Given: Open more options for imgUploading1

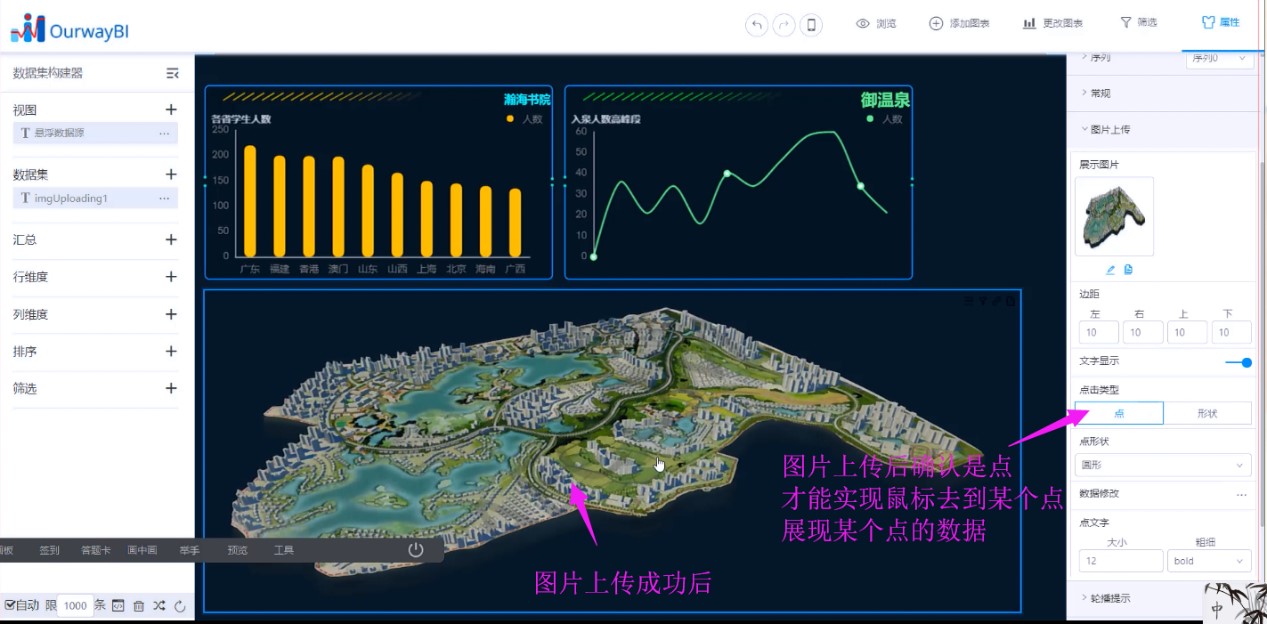Looking at the screenshot, I should pos(164,198).
